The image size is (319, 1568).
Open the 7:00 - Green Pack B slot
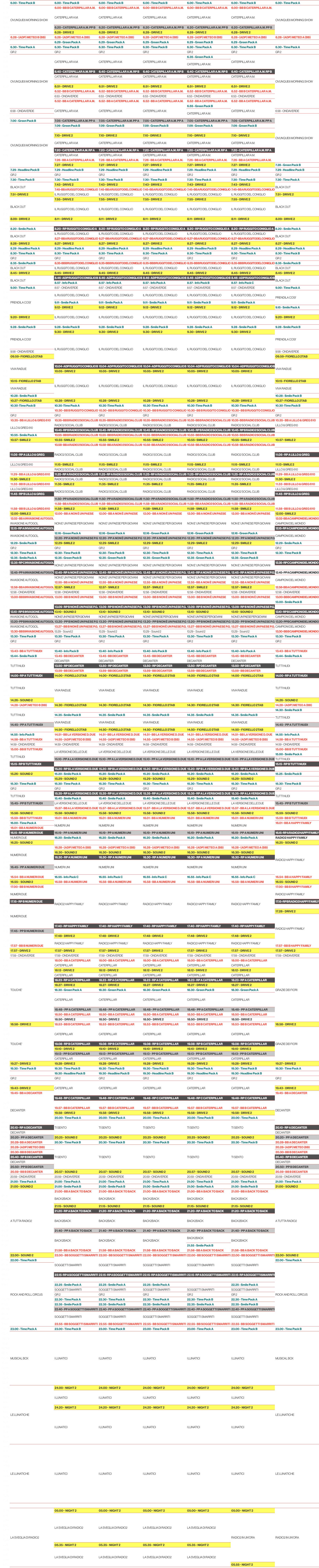pyautogui.click(x=32, y=121)
